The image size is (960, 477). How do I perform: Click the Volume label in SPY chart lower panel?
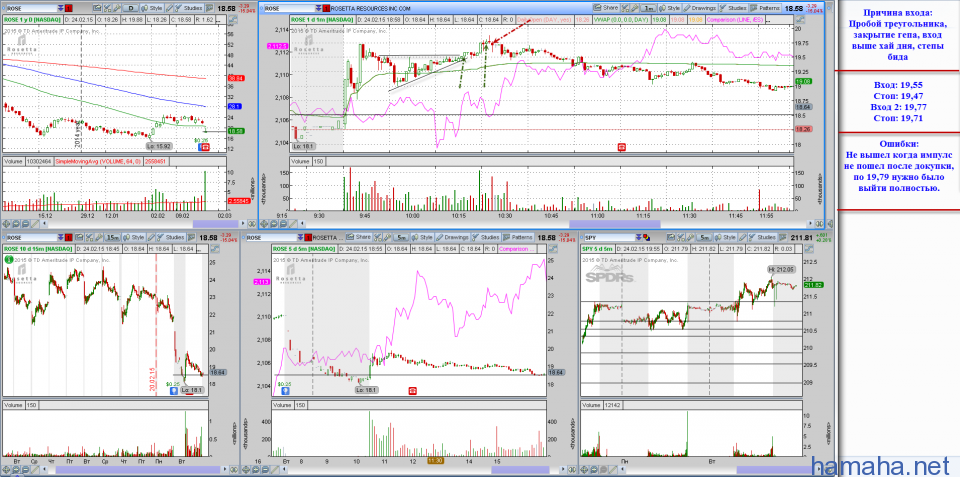tap(591, 405)
